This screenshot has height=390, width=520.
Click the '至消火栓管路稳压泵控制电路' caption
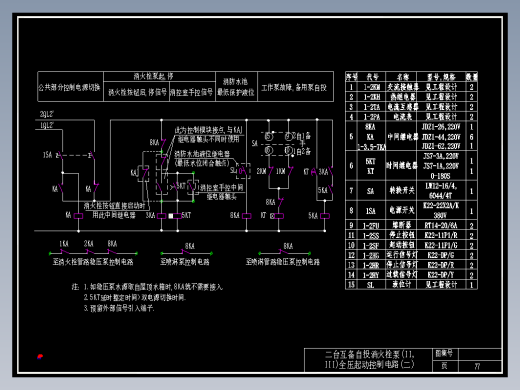click(x=93, y=262)
